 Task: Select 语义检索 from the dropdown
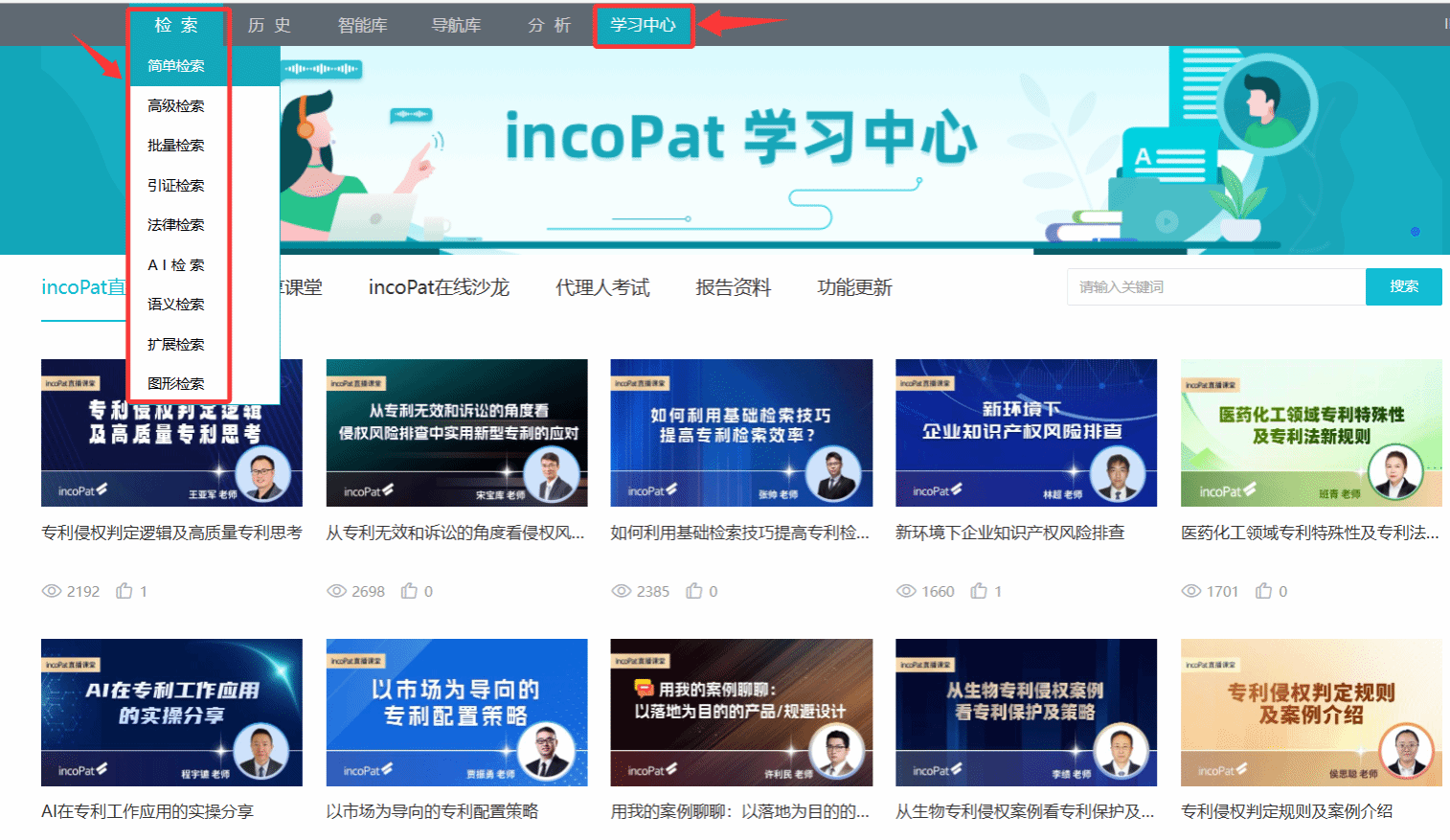click(175, 305)
